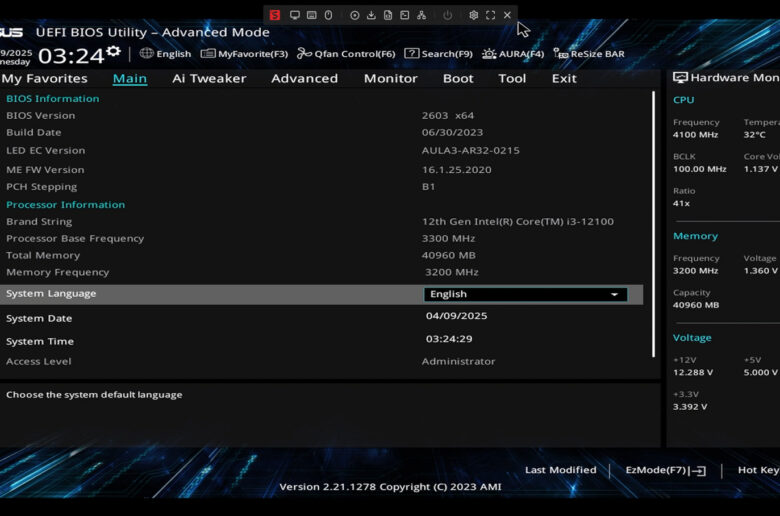
Task: Select the Main tab
Action: [130, 79]
